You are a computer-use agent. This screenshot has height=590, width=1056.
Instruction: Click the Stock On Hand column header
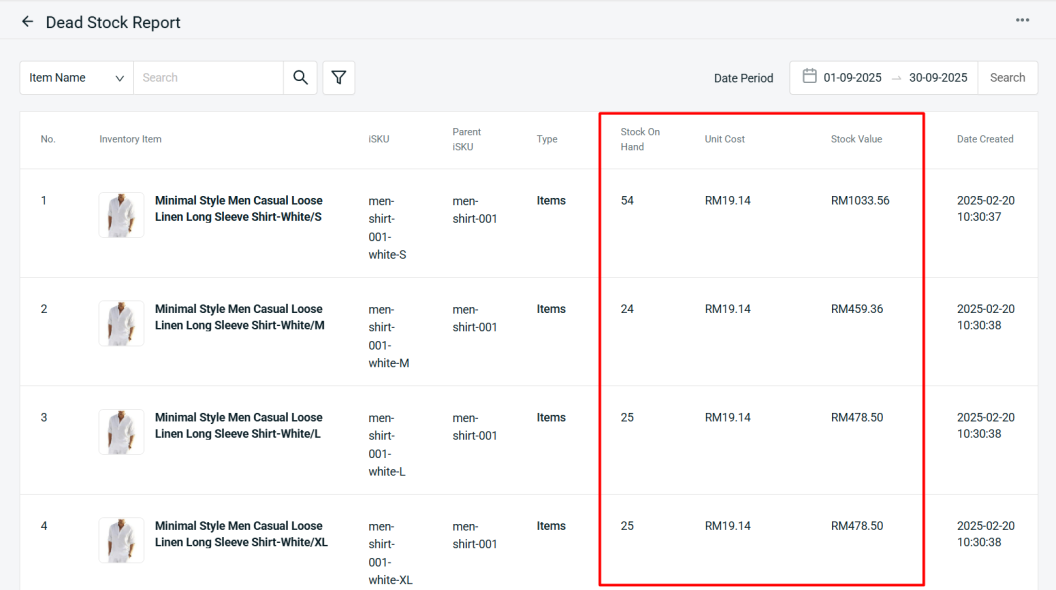639,139
